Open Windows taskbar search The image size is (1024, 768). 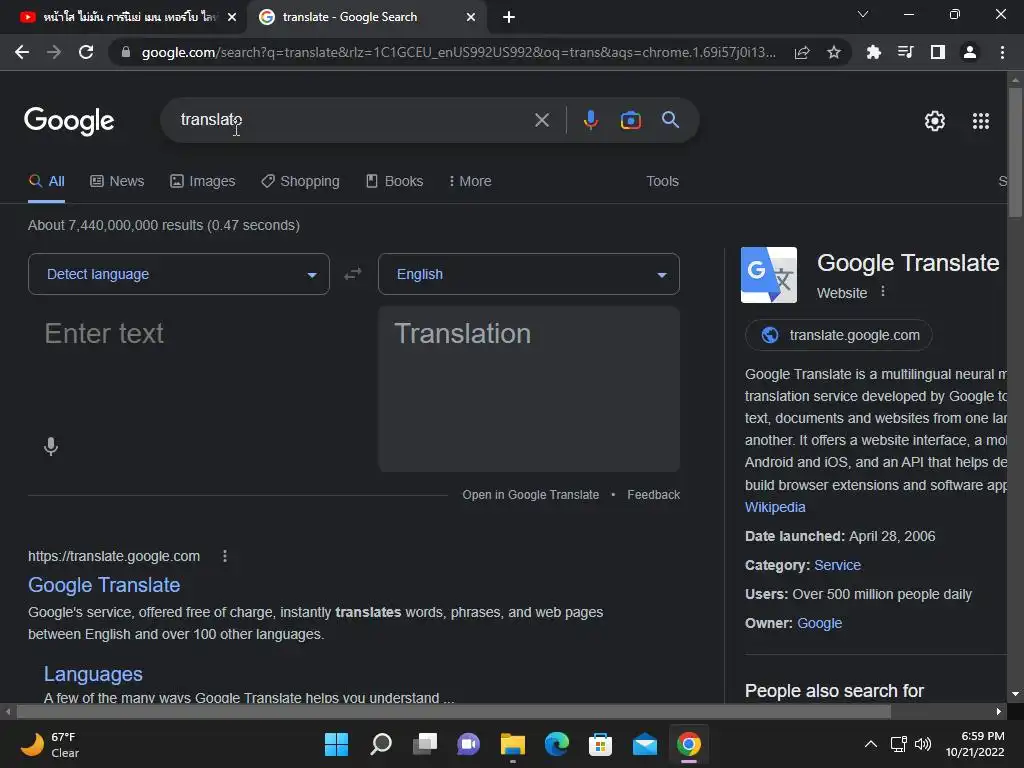click(x=381, y=744)
